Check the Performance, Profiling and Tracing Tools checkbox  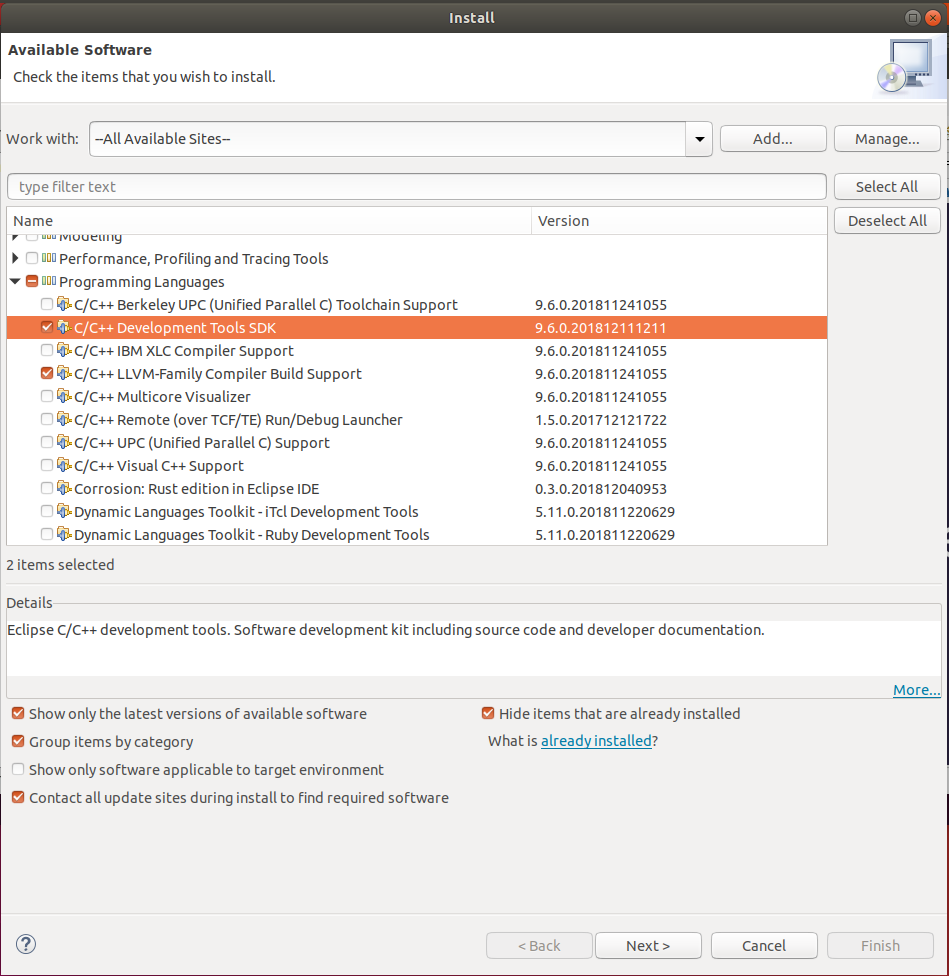[x=32, y=258]
